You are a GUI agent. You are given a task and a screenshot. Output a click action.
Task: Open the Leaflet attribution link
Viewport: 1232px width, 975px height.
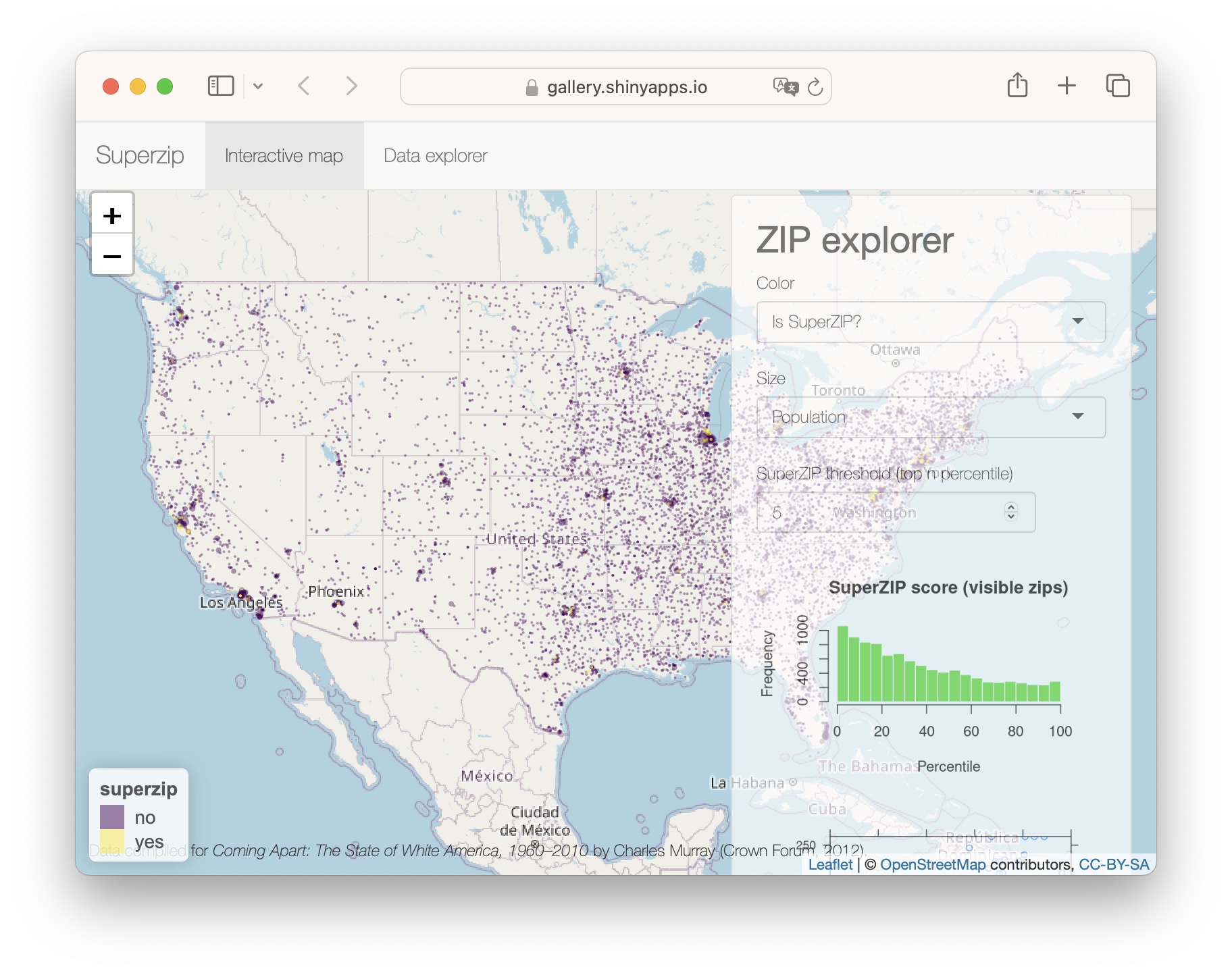(x=830, y=865)
